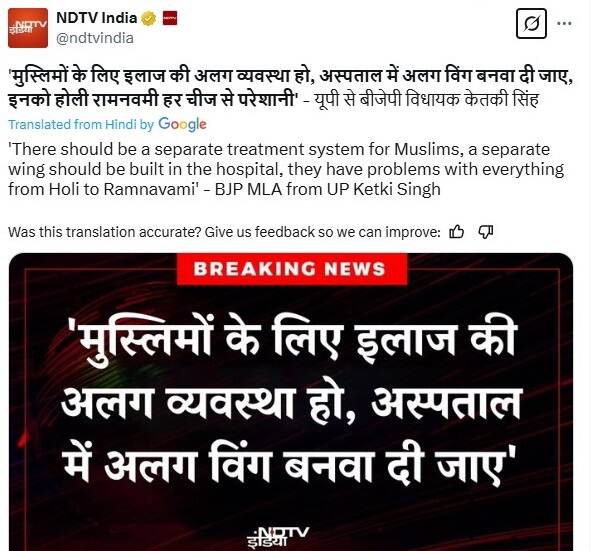
Task: Open the @ndtvindia handle link
Action: pos(95,38)
